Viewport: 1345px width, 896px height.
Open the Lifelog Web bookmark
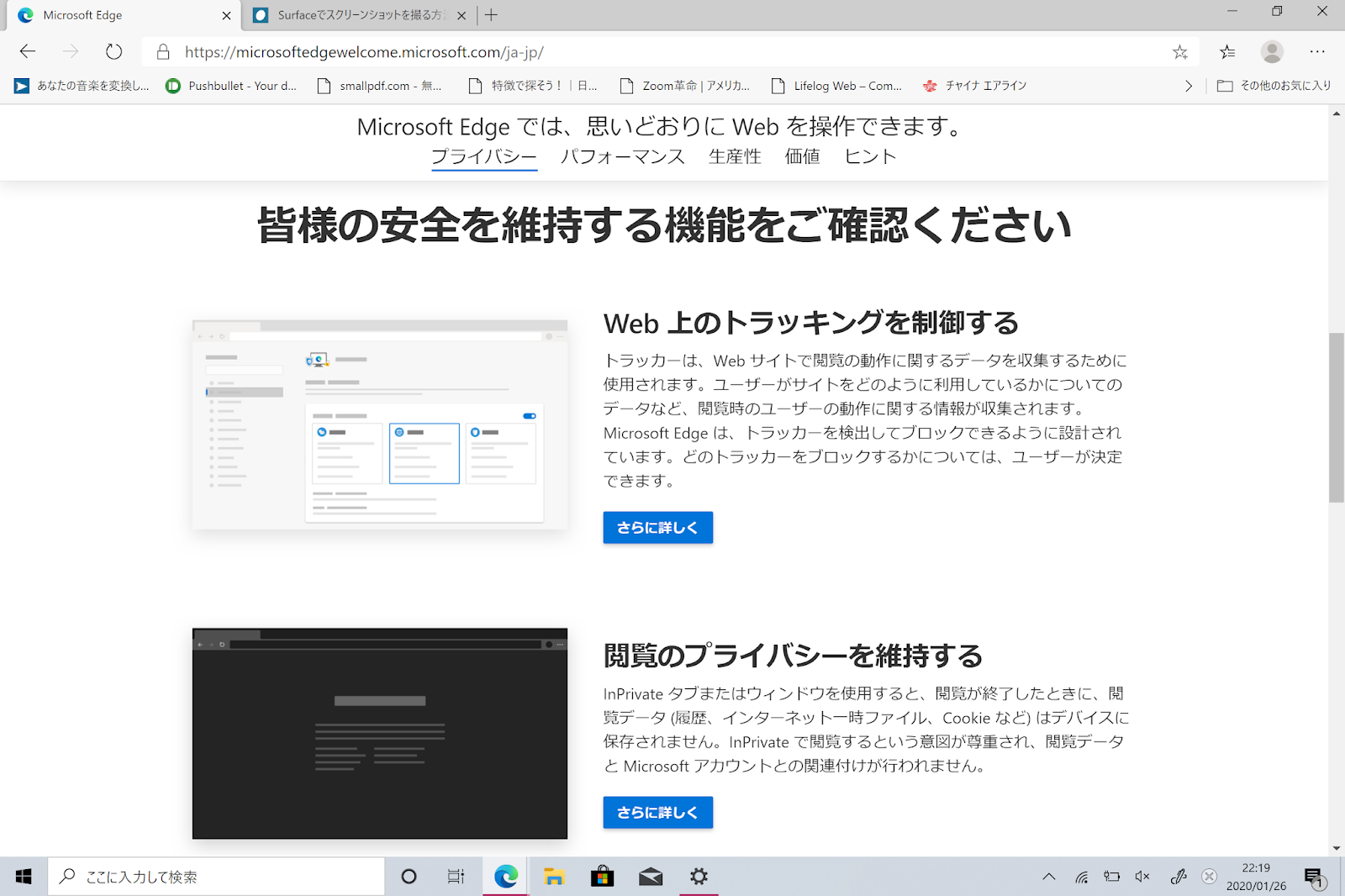point(836,86)
